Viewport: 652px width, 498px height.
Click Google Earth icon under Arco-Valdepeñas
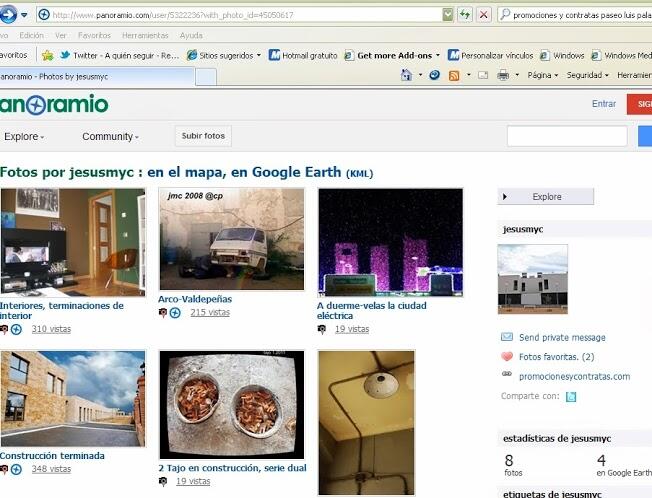(175, 313)
